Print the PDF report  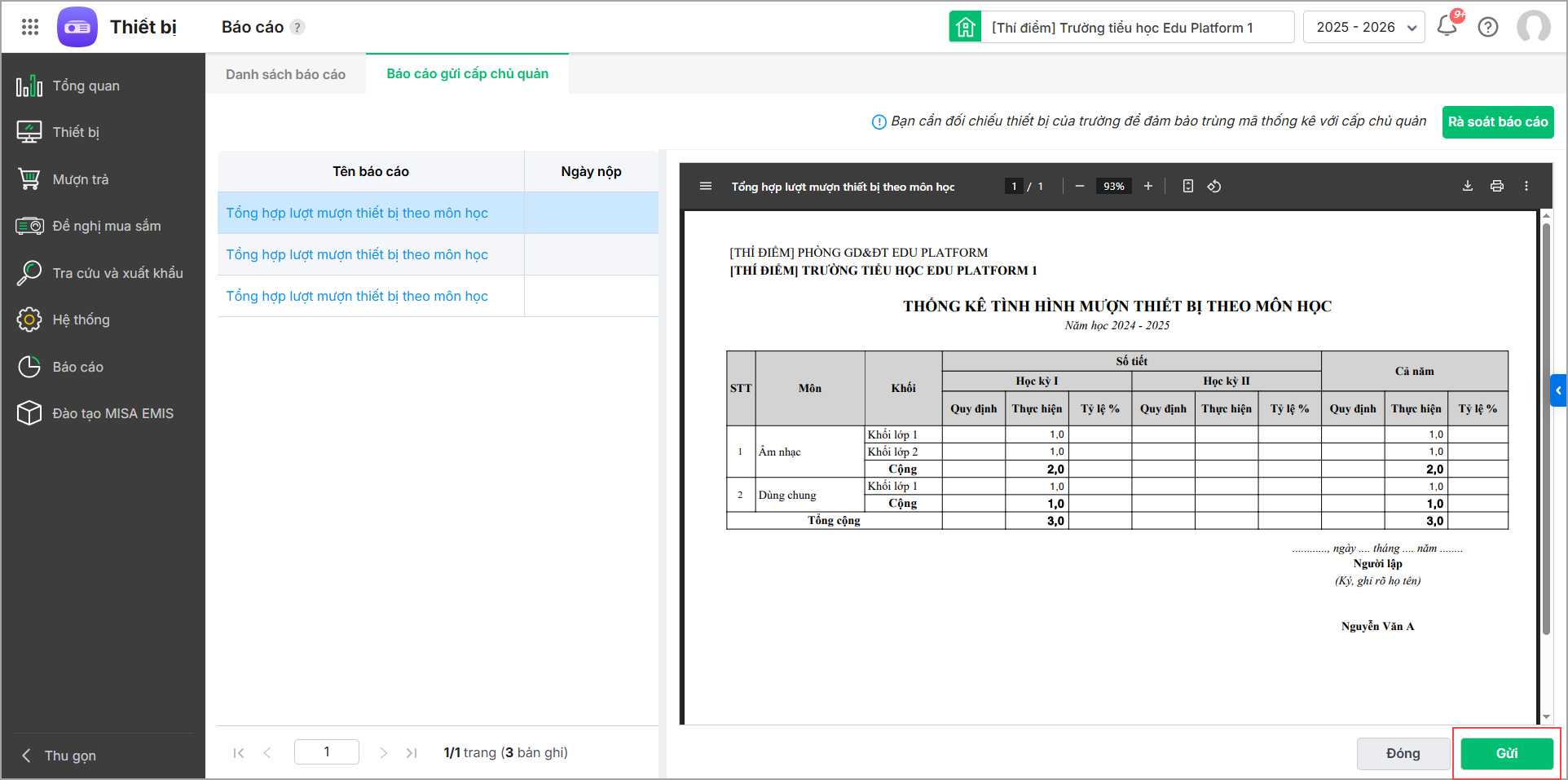pos(1496,186)
